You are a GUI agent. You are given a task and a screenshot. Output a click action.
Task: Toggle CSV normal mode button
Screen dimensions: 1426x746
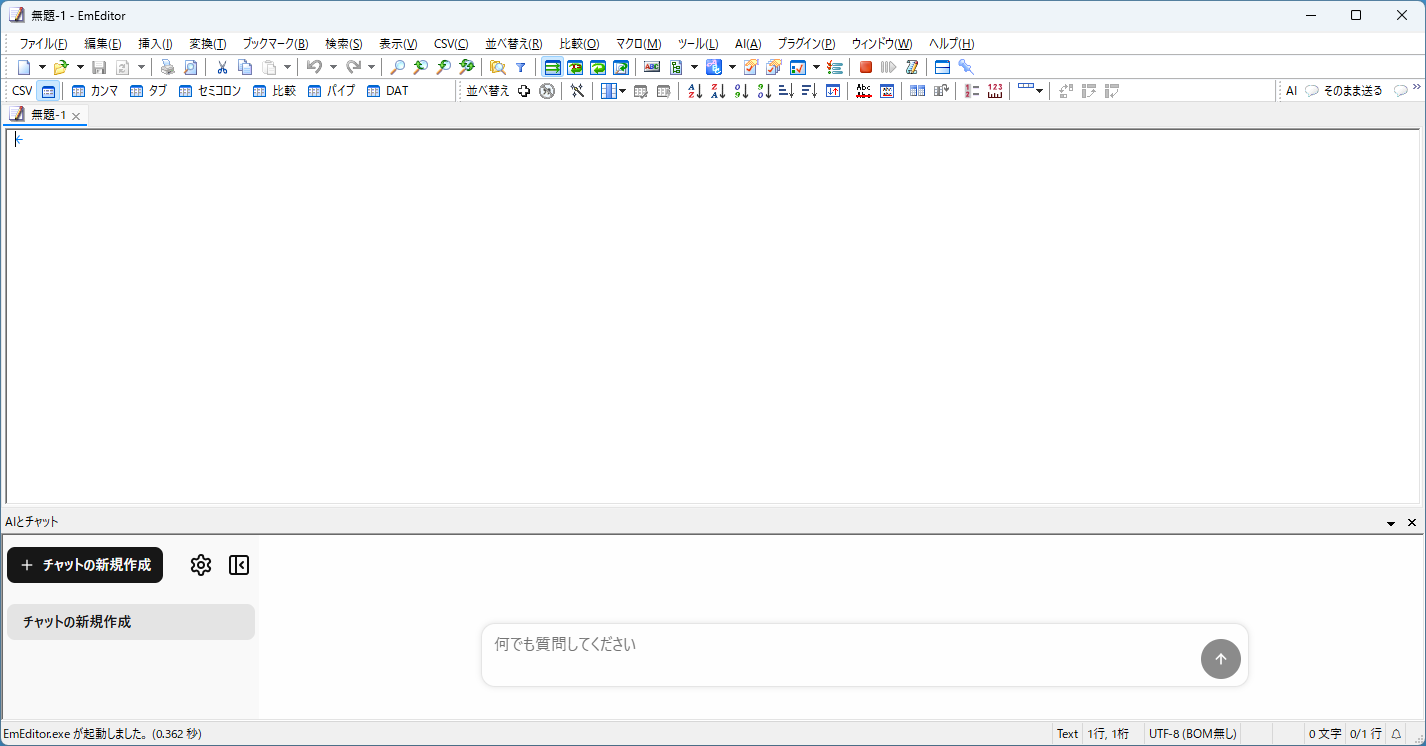click(x=47, y=91)
